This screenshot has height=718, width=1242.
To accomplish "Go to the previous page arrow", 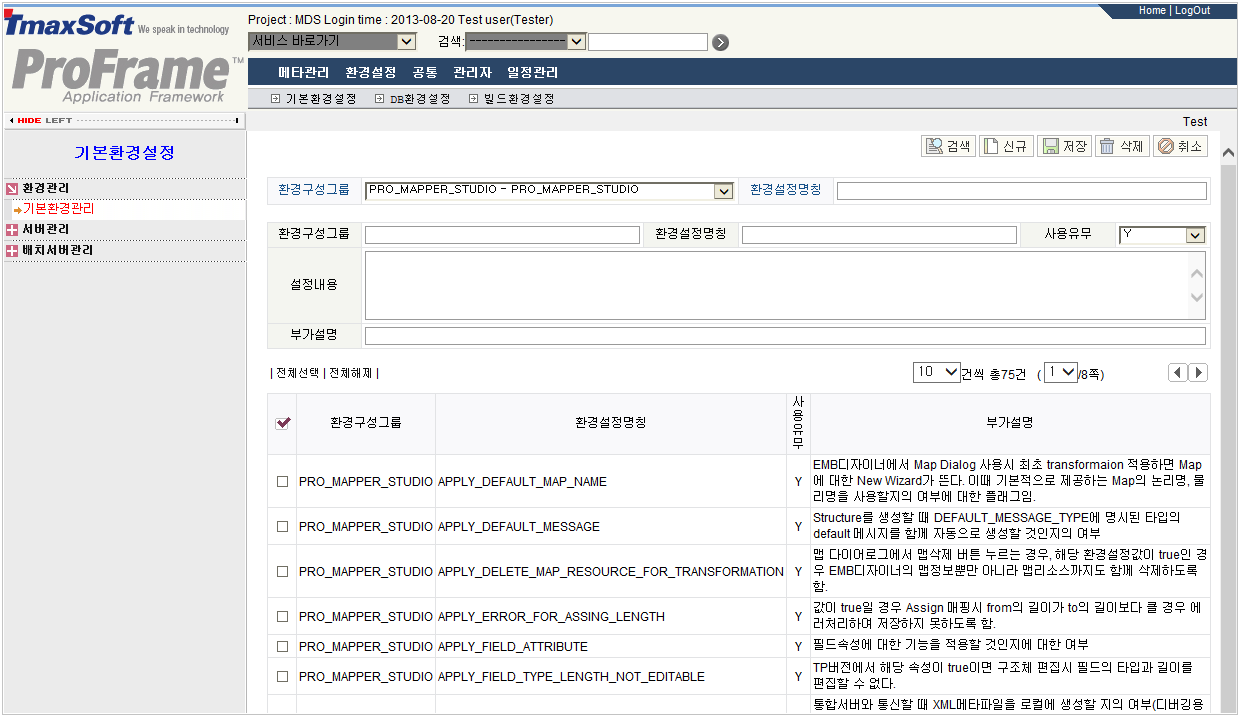I will coord(1178,373).
